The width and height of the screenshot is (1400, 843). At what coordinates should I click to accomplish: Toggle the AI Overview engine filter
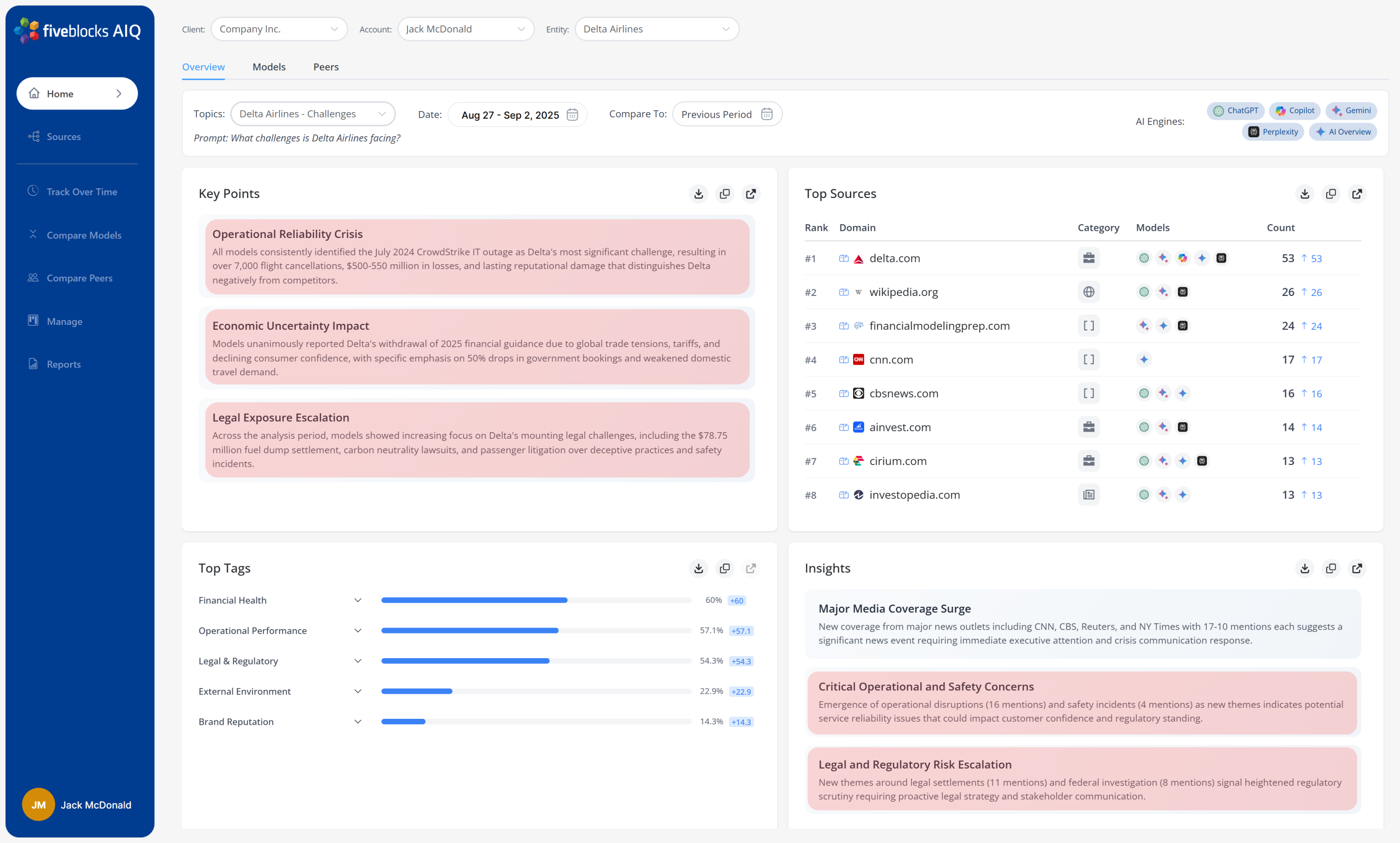coord(1343,132)
